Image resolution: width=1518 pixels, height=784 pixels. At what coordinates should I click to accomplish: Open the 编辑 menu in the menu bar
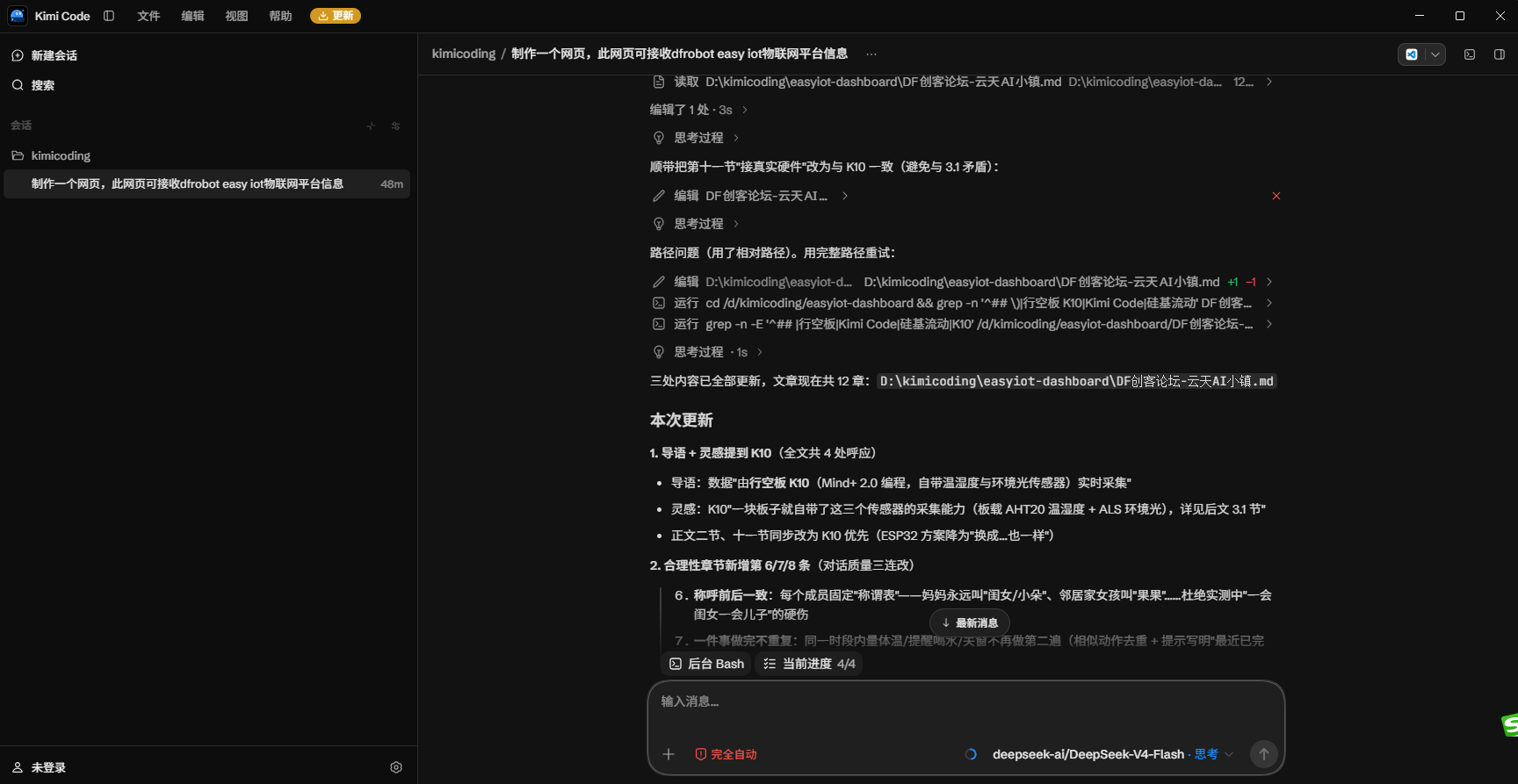tap(192, 16)
